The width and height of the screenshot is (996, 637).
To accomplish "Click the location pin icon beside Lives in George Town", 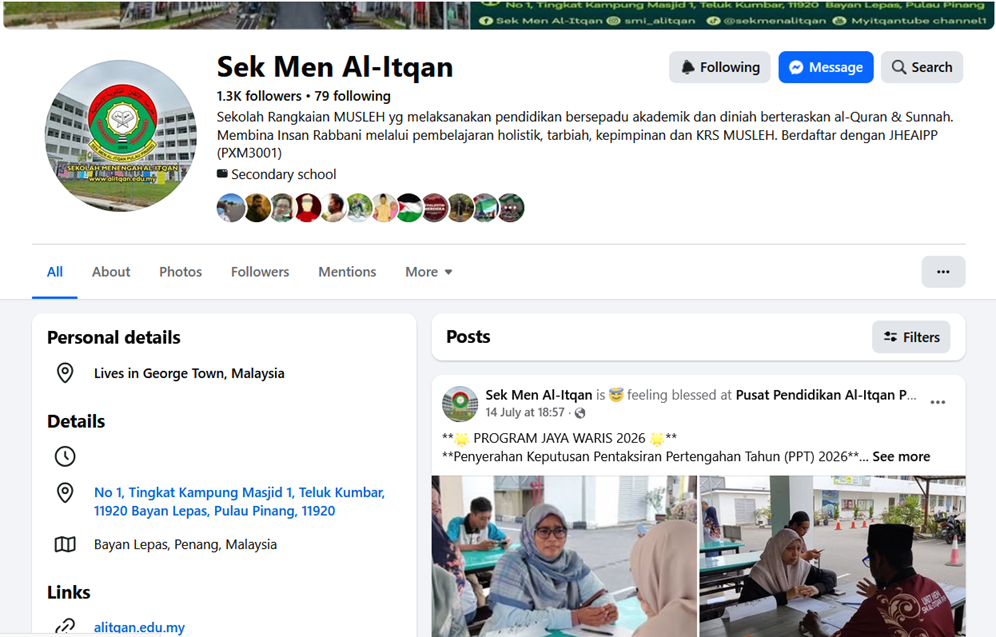I will click(x=65, y=373).
